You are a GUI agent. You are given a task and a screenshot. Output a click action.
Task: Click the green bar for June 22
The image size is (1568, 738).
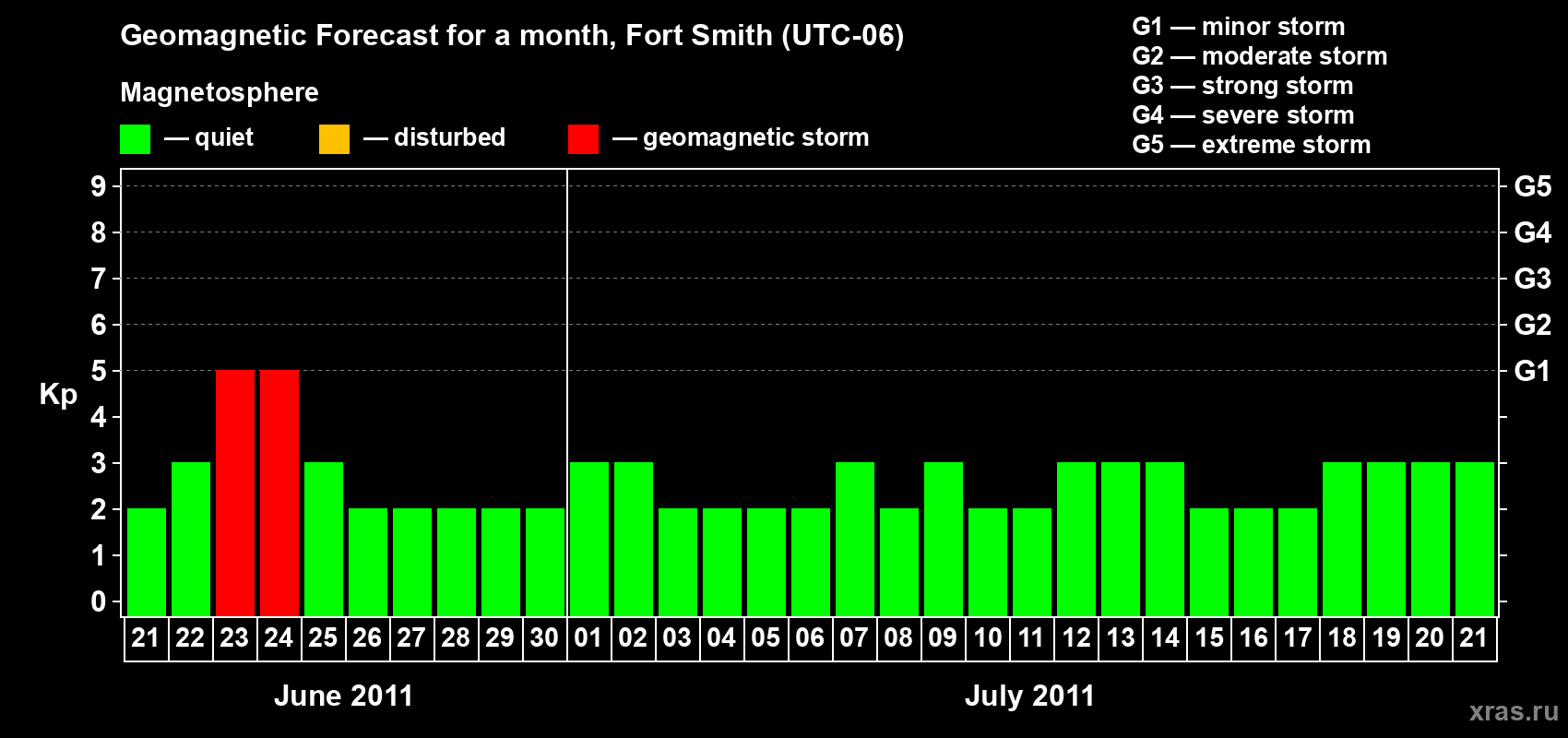point(191,539)
